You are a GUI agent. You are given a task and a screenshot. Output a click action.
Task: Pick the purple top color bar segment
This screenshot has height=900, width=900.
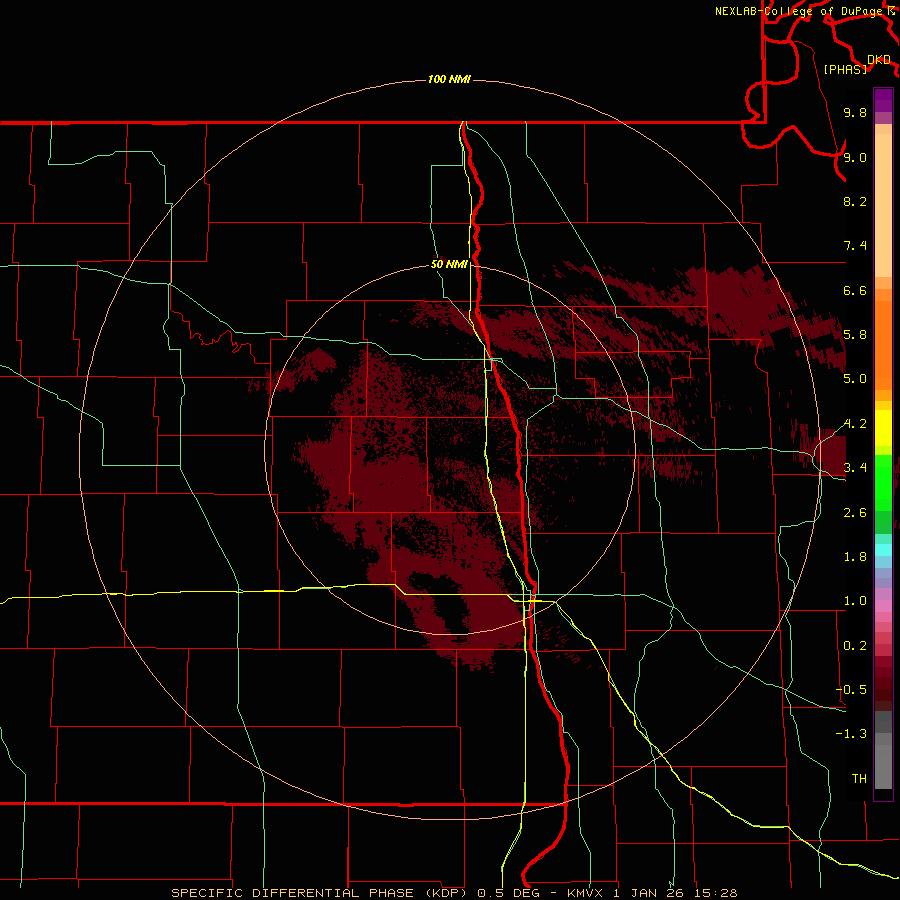pyautogui.click(x=883, y=100)
